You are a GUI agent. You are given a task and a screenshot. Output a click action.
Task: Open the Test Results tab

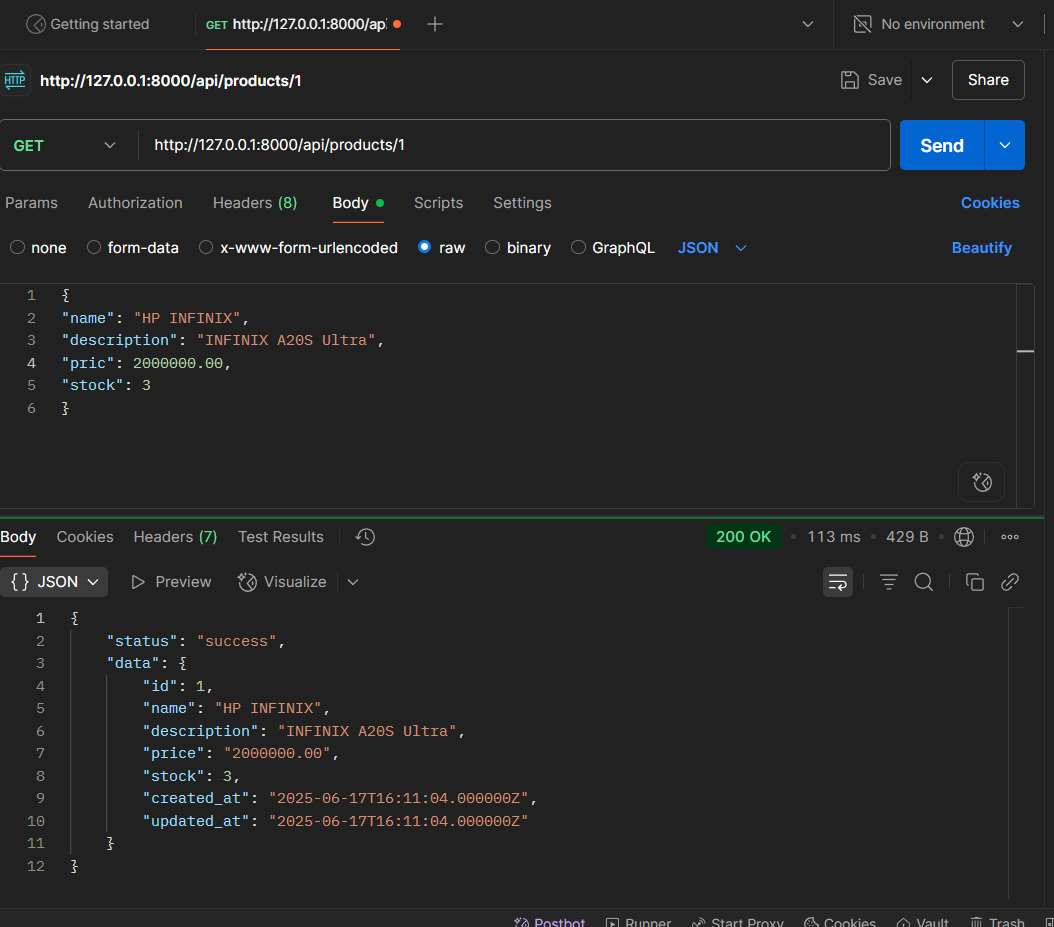coord(280,537)
